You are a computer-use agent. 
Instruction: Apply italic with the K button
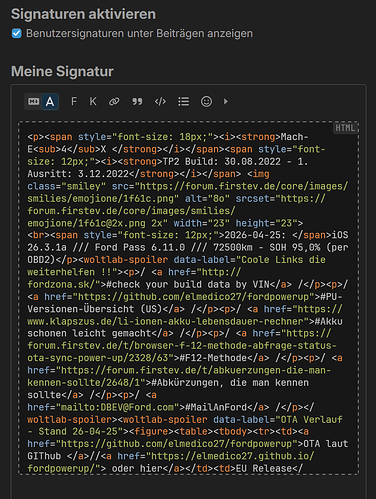[x=93, y=101]
